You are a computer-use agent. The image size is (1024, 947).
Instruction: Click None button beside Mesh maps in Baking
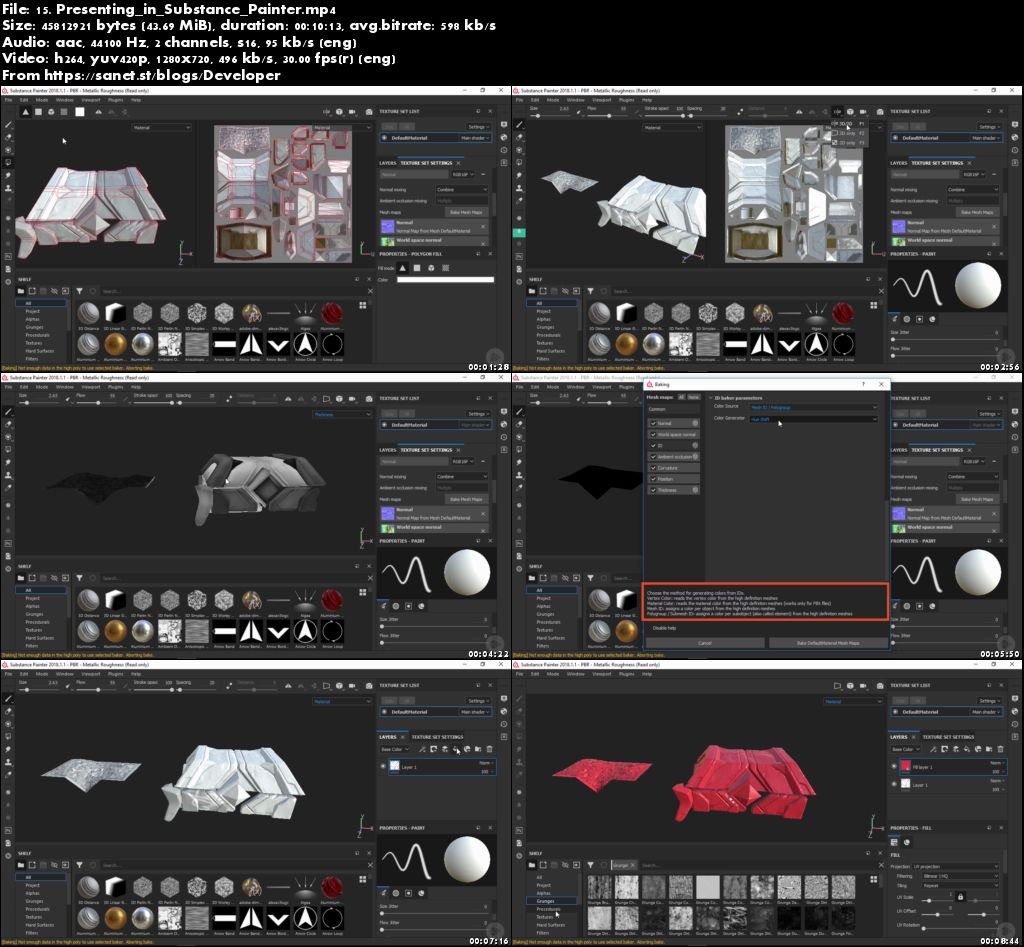pos(694,397)
